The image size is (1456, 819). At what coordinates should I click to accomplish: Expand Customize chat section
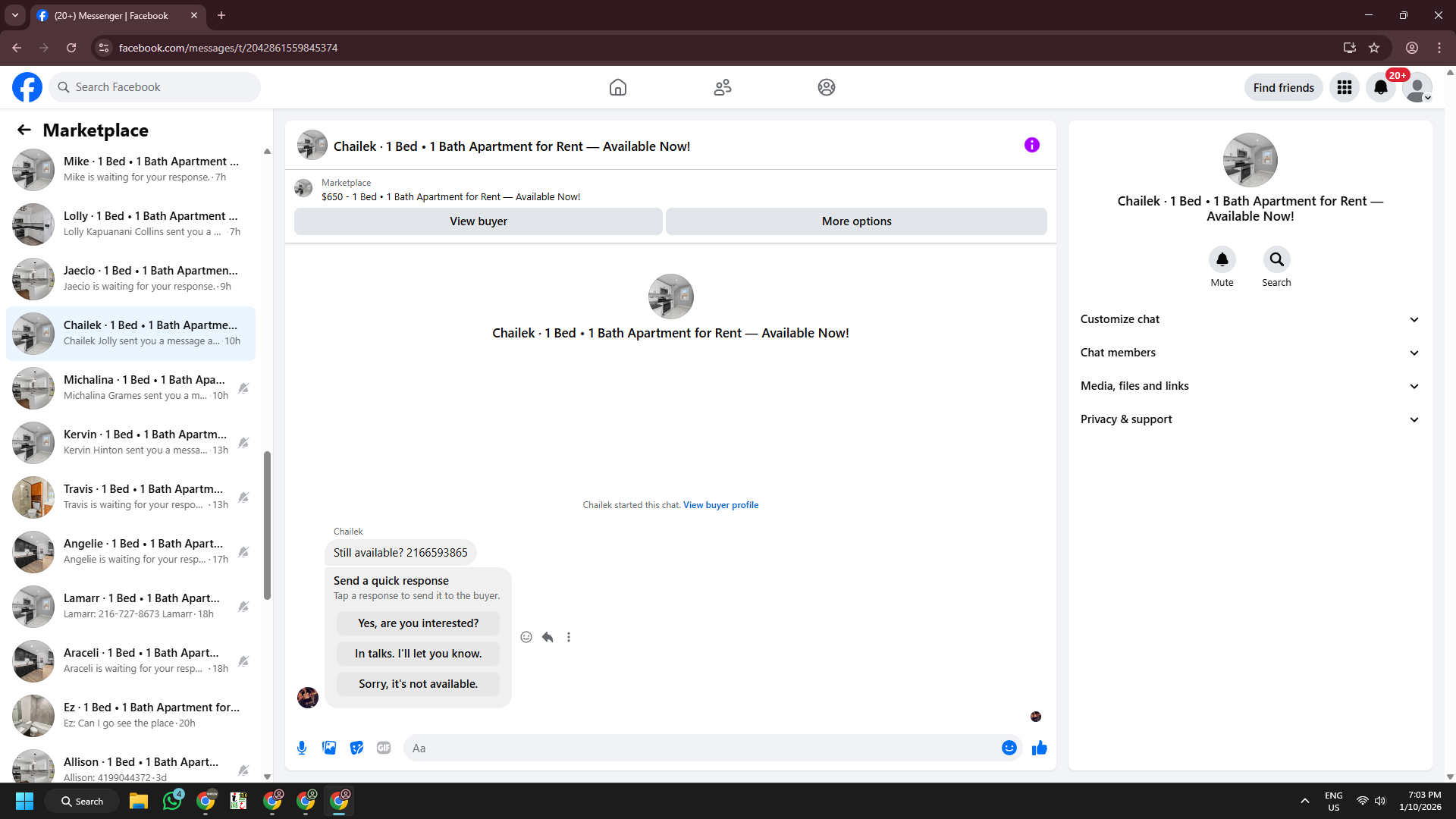point(1250,319)
